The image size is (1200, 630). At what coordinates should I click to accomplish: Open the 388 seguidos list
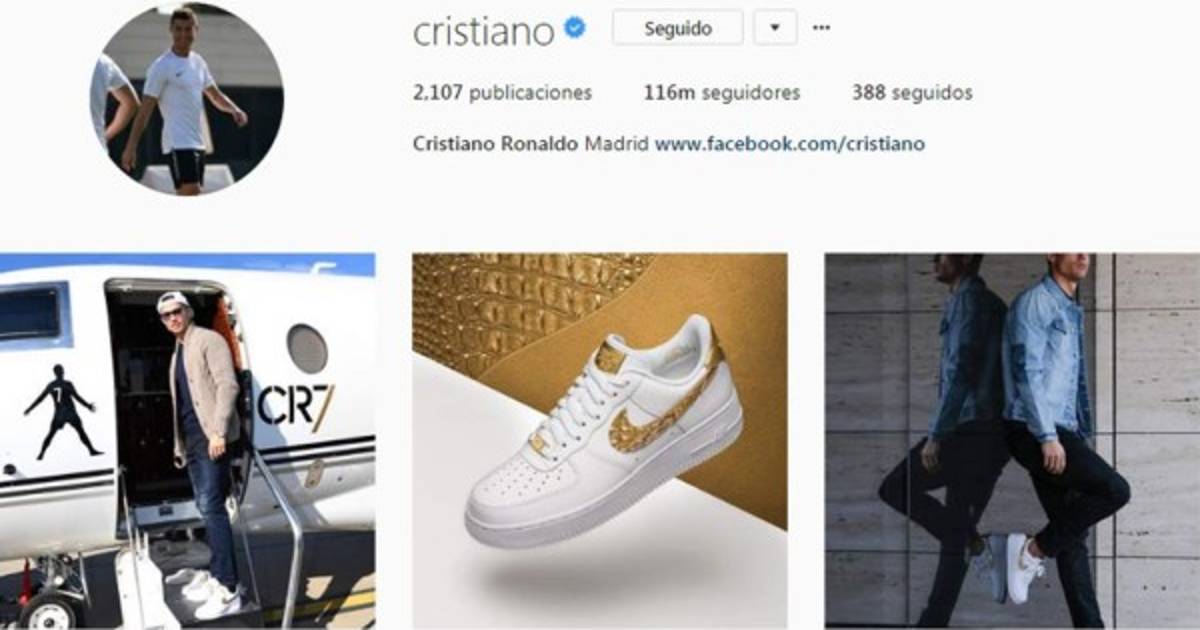pos(912,93)
